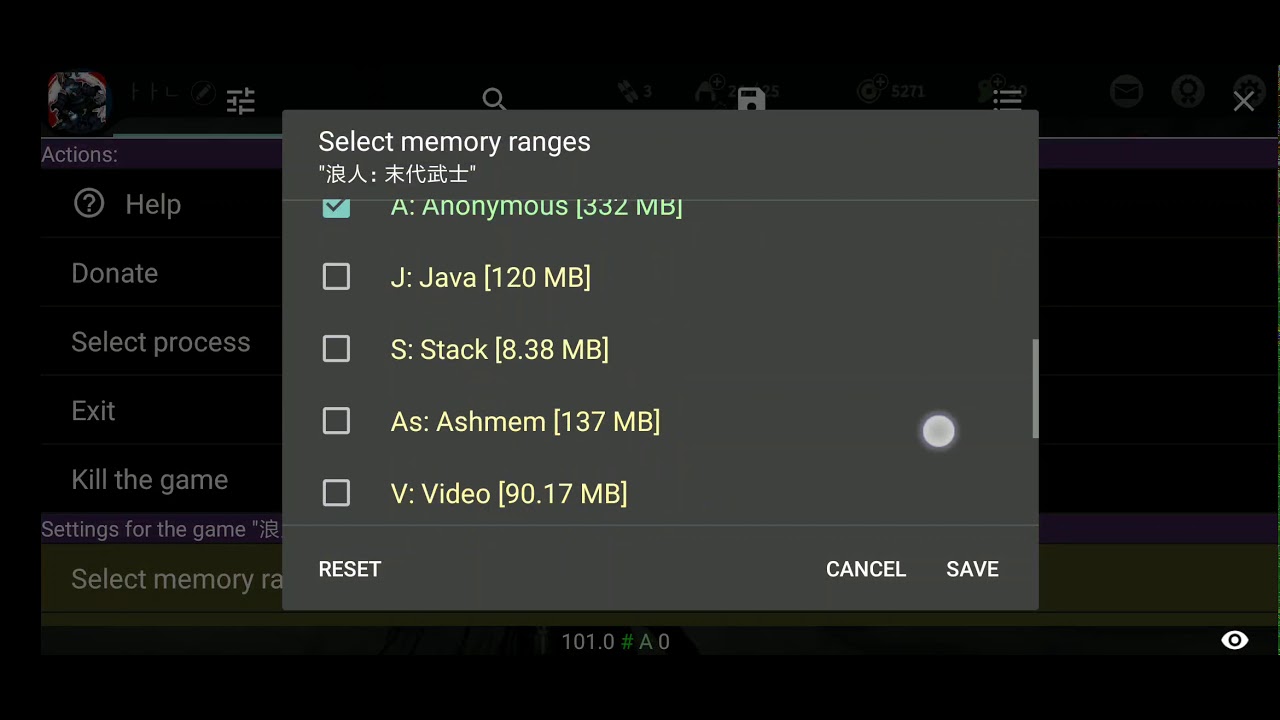Open the search tab magnifier icon
The height and width of the screenshot is (720, 1280).
pos(494,99)
